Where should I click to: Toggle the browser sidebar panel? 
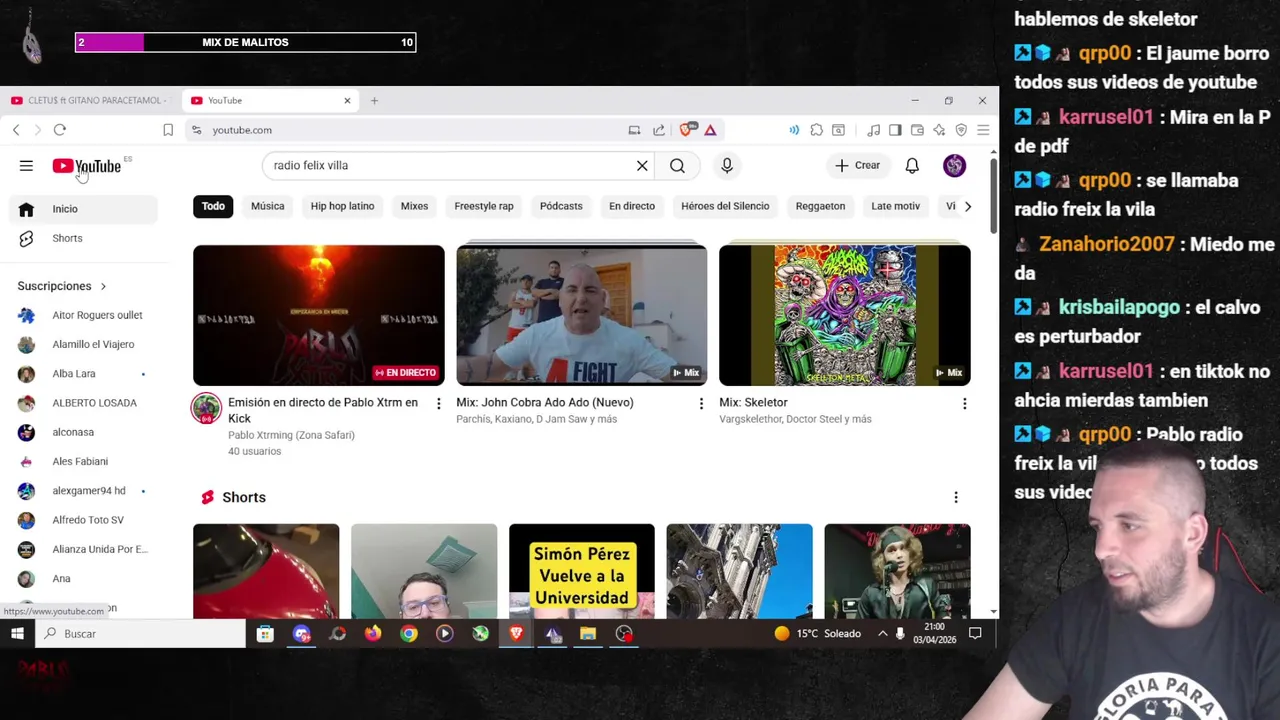895,130
